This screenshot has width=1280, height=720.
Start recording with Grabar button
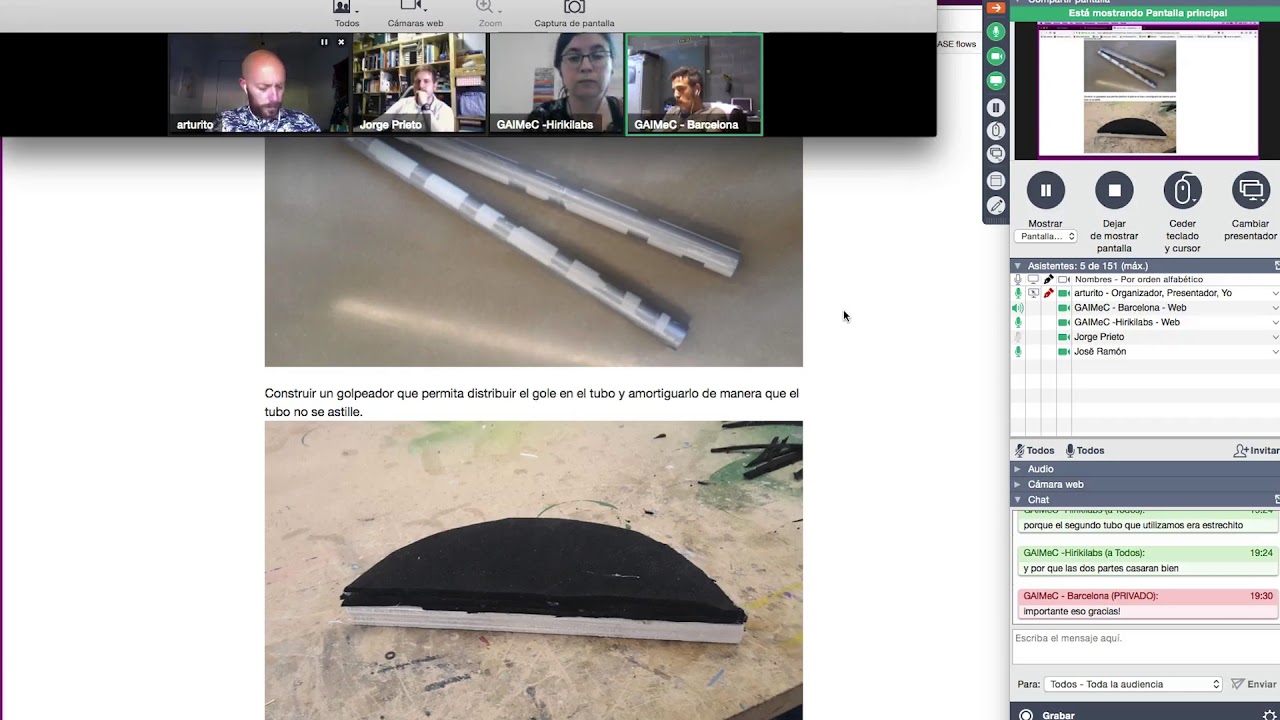1047,715
